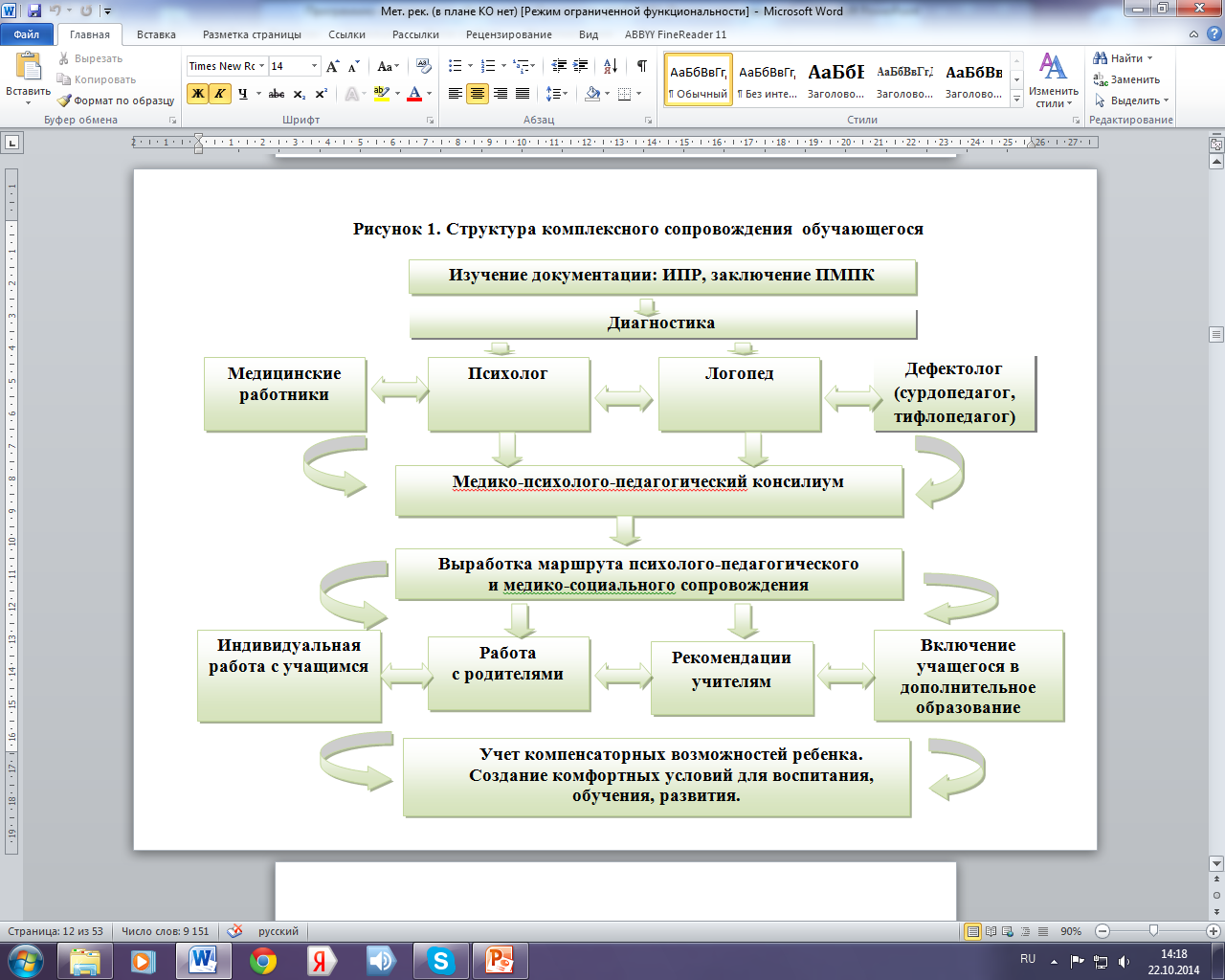Increase font size
The image size is (1225, 980).
332,66
